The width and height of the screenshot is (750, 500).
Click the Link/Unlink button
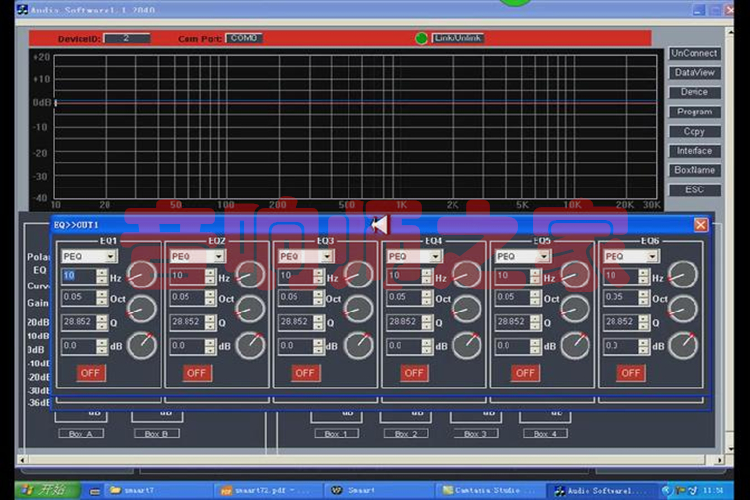click(x=458, y=38)
